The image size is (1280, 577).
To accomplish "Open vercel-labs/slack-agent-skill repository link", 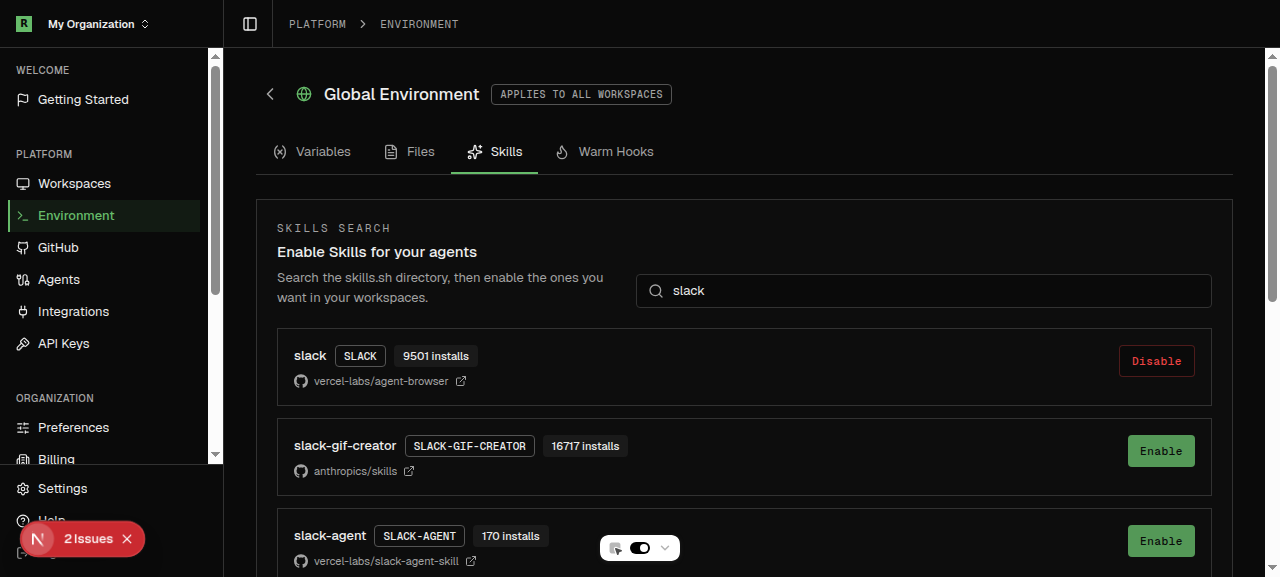I will pos(386,561).
